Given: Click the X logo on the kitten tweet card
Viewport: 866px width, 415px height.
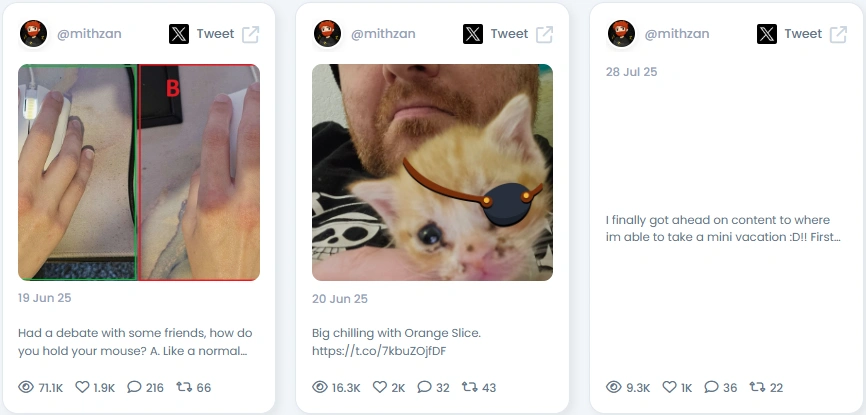Looking at the screenshot, I should coord(473,34).
